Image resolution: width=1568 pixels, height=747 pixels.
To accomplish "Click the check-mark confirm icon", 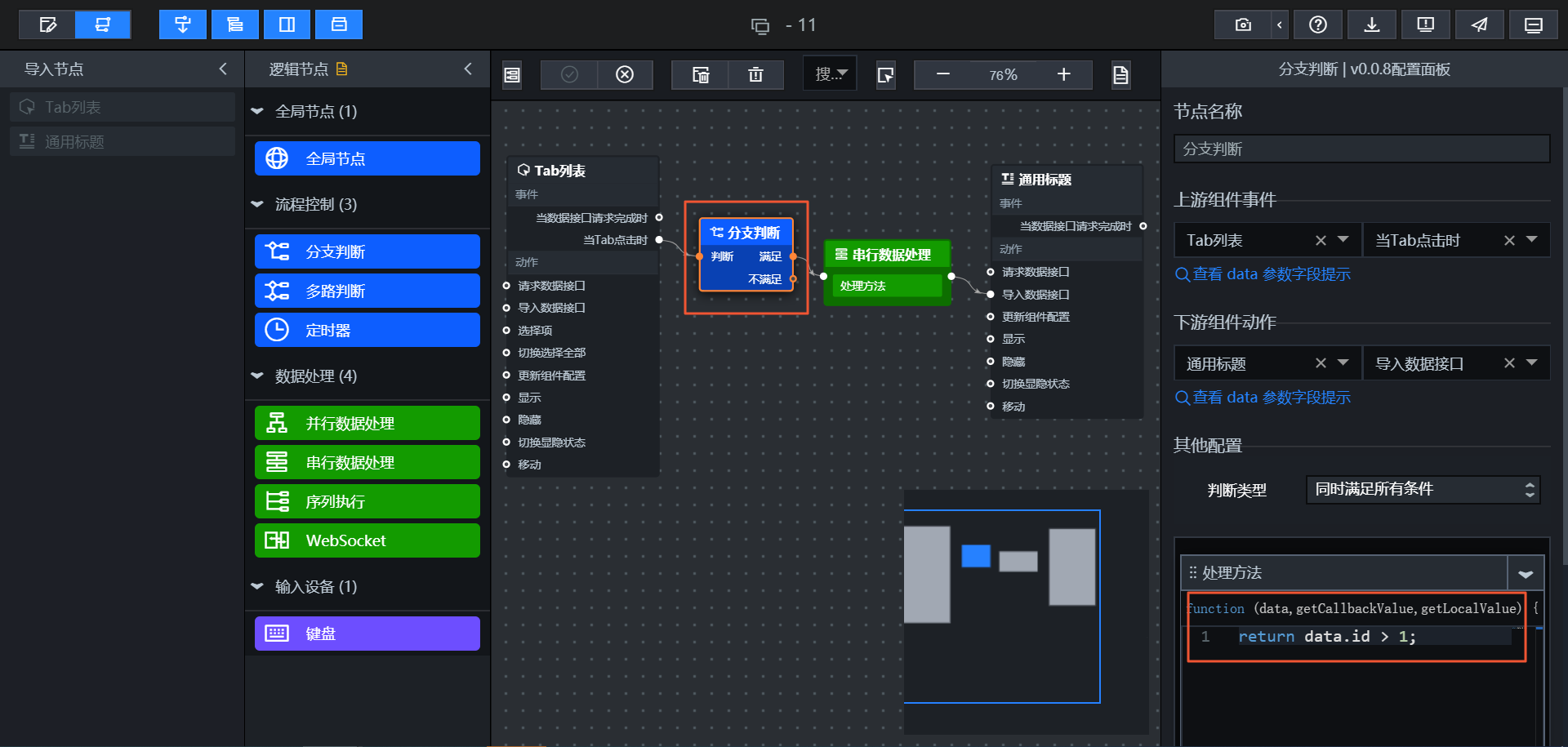I will coord(569,75).
